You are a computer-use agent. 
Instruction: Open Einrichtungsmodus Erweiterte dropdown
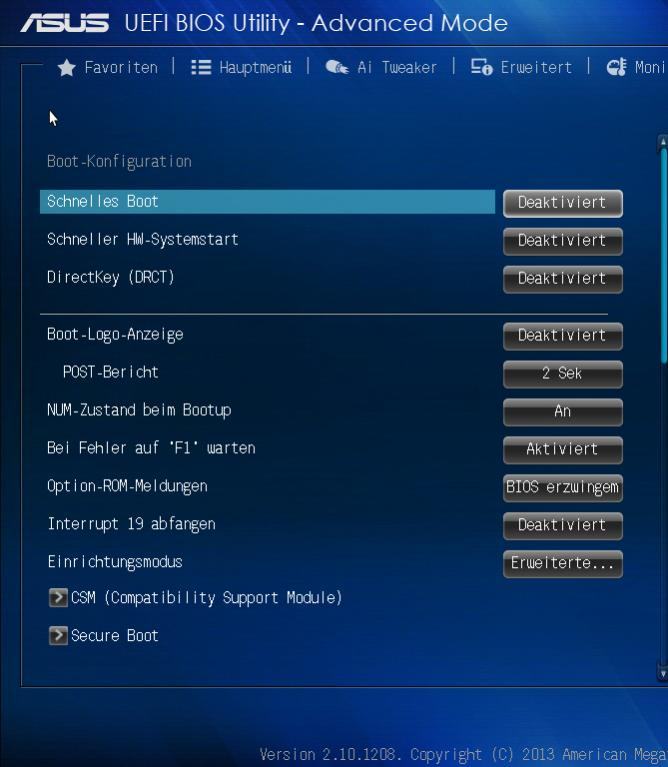coord(562,564)
